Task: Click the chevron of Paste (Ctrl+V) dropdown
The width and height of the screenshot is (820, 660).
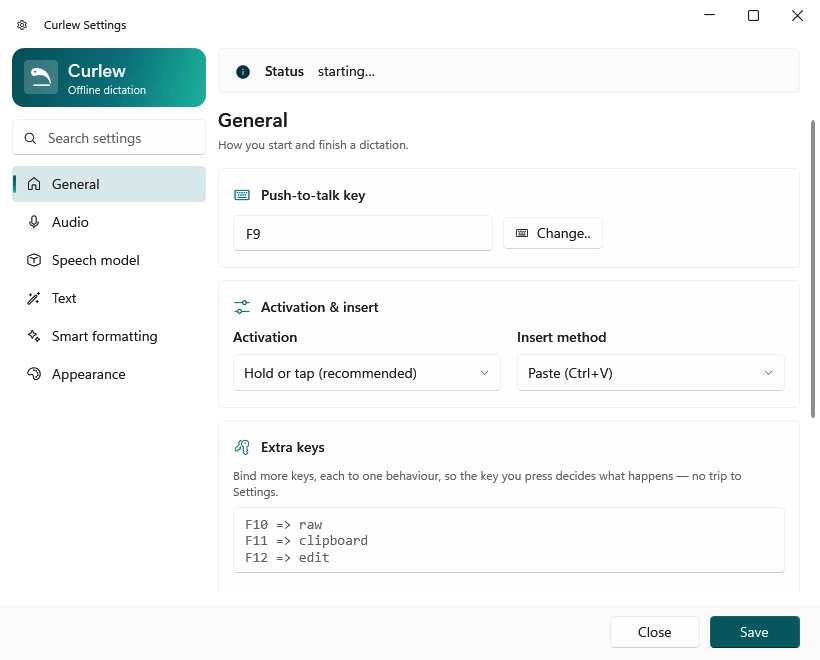Action: [x=768, y=373]
